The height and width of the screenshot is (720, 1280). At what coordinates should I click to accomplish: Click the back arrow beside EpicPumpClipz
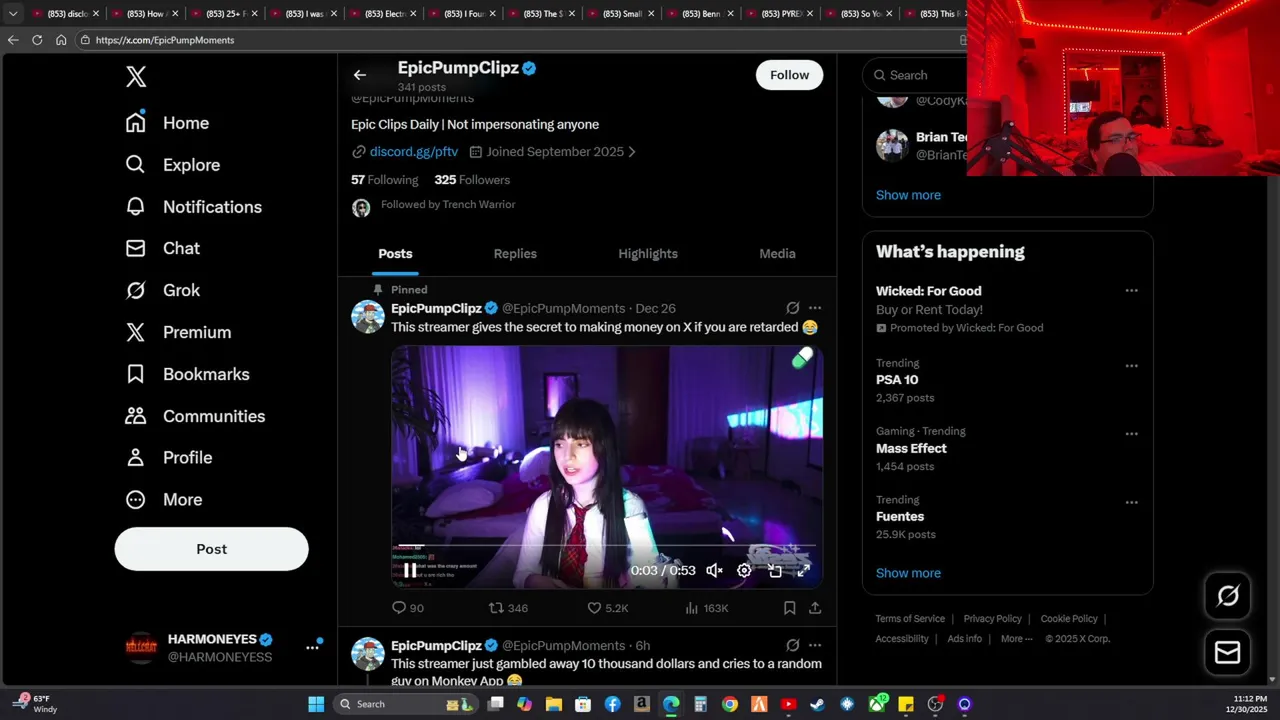360,75
